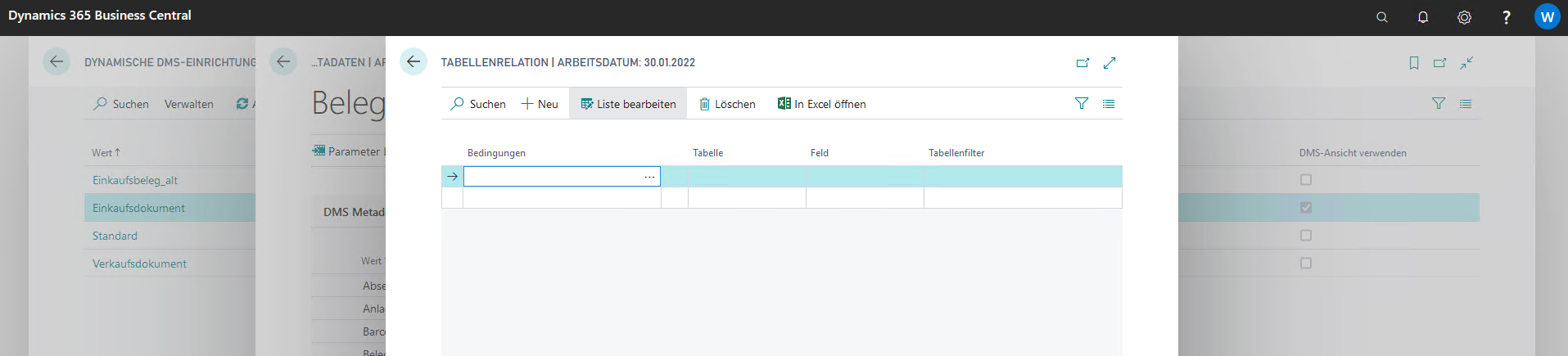Click Löschen to delete row
The width and height of the screenshot is (1568, 356).
(727, 104)
